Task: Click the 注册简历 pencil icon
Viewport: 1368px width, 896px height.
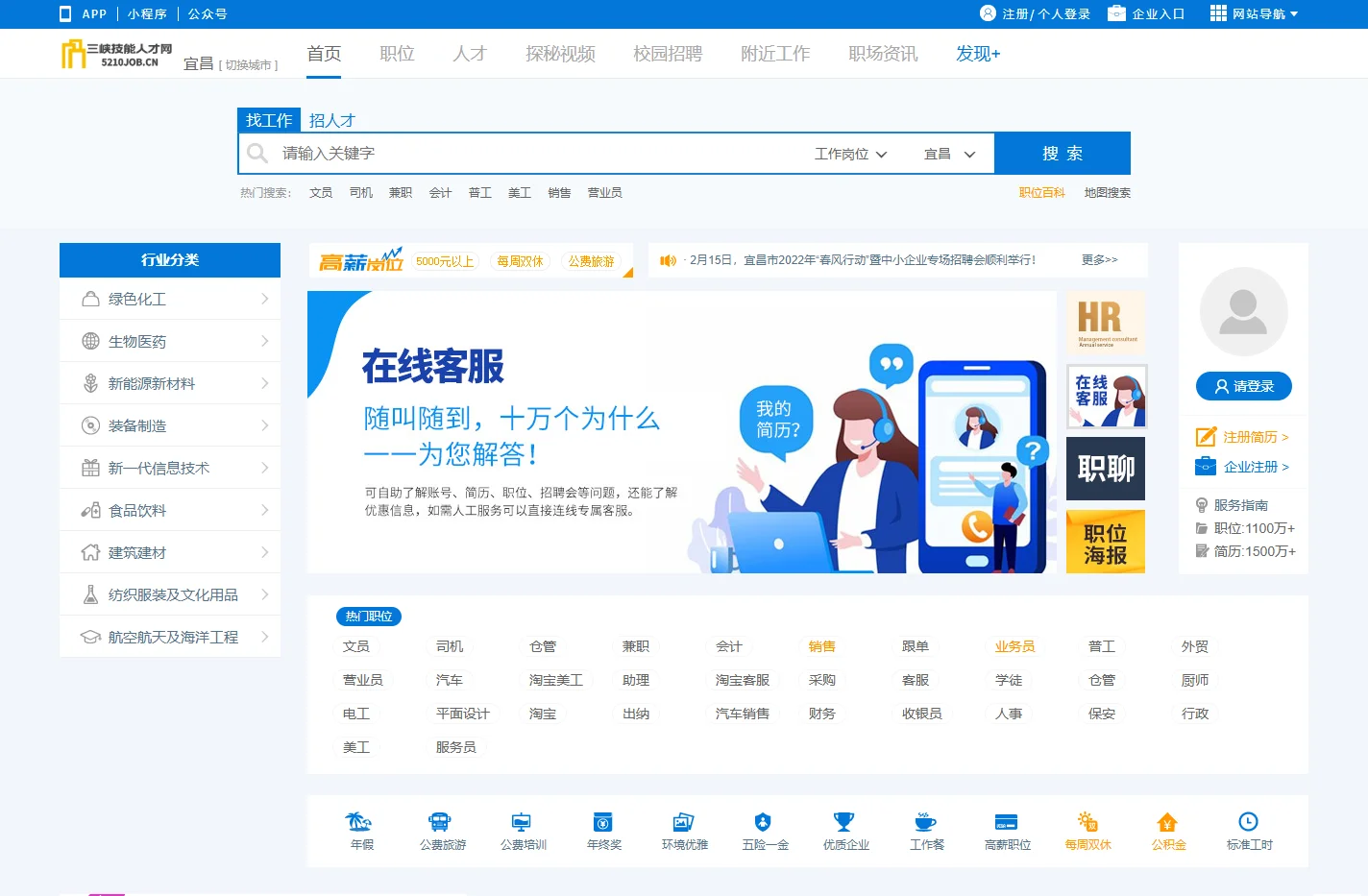Action: tap(1206, 437)
